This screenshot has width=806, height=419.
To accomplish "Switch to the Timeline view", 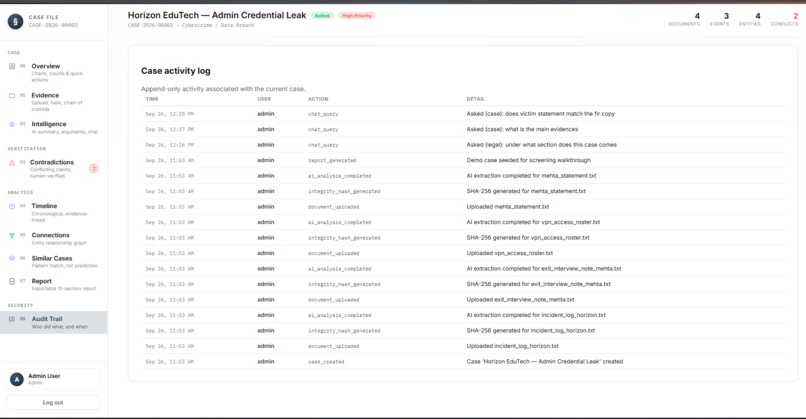I will [53, 212].
